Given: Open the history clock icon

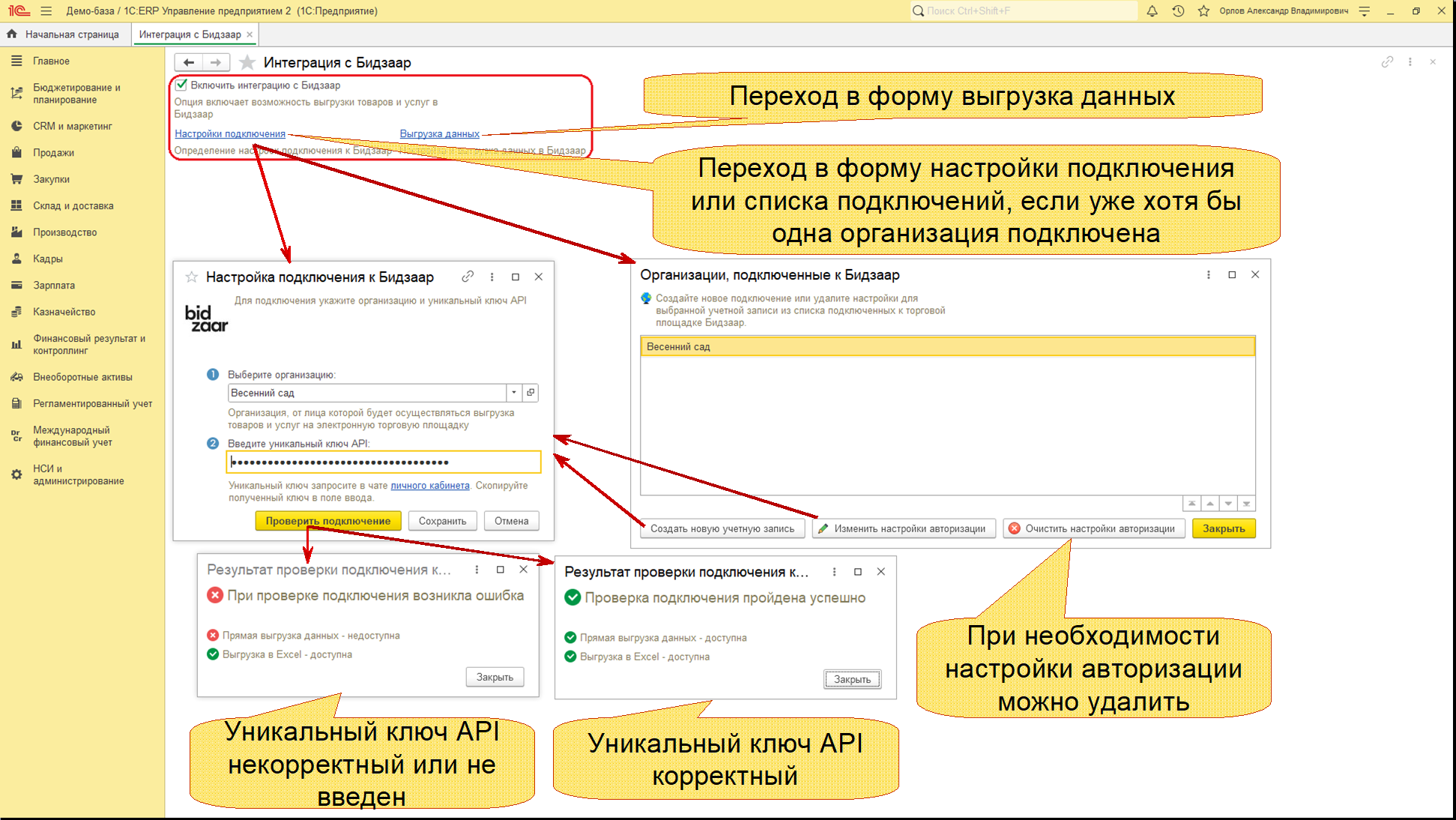Looking at the screenshot, I should click(x=1178, y=11).
